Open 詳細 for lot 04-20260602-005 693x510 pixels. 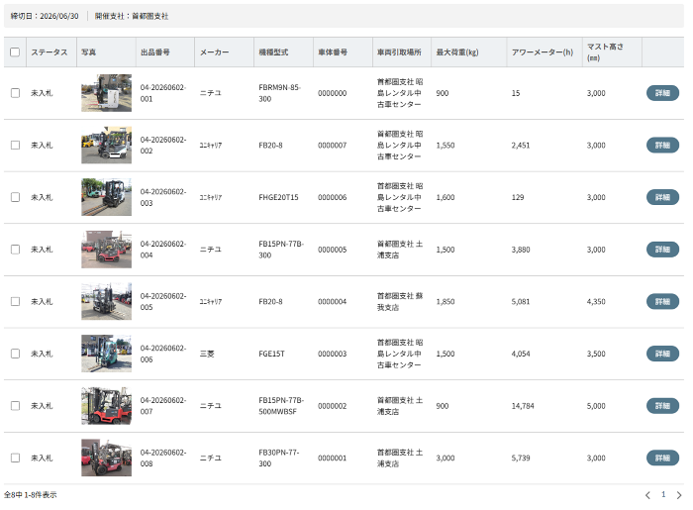(662, 301)
